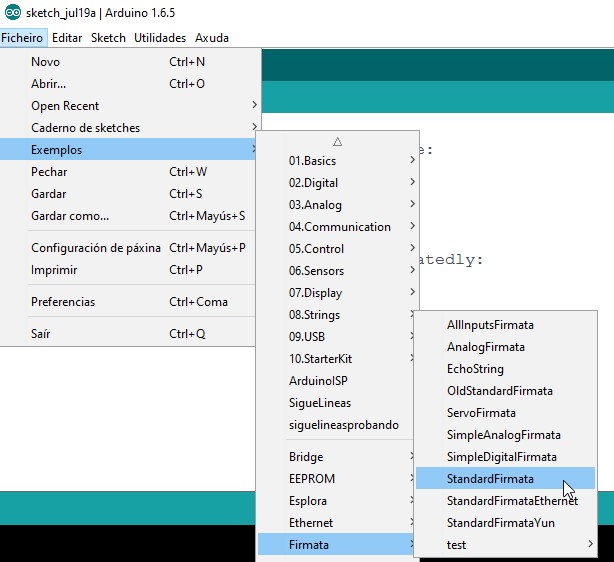
Task: Click the Arduino logo icon in title bar
Action: tap(10, 12)
